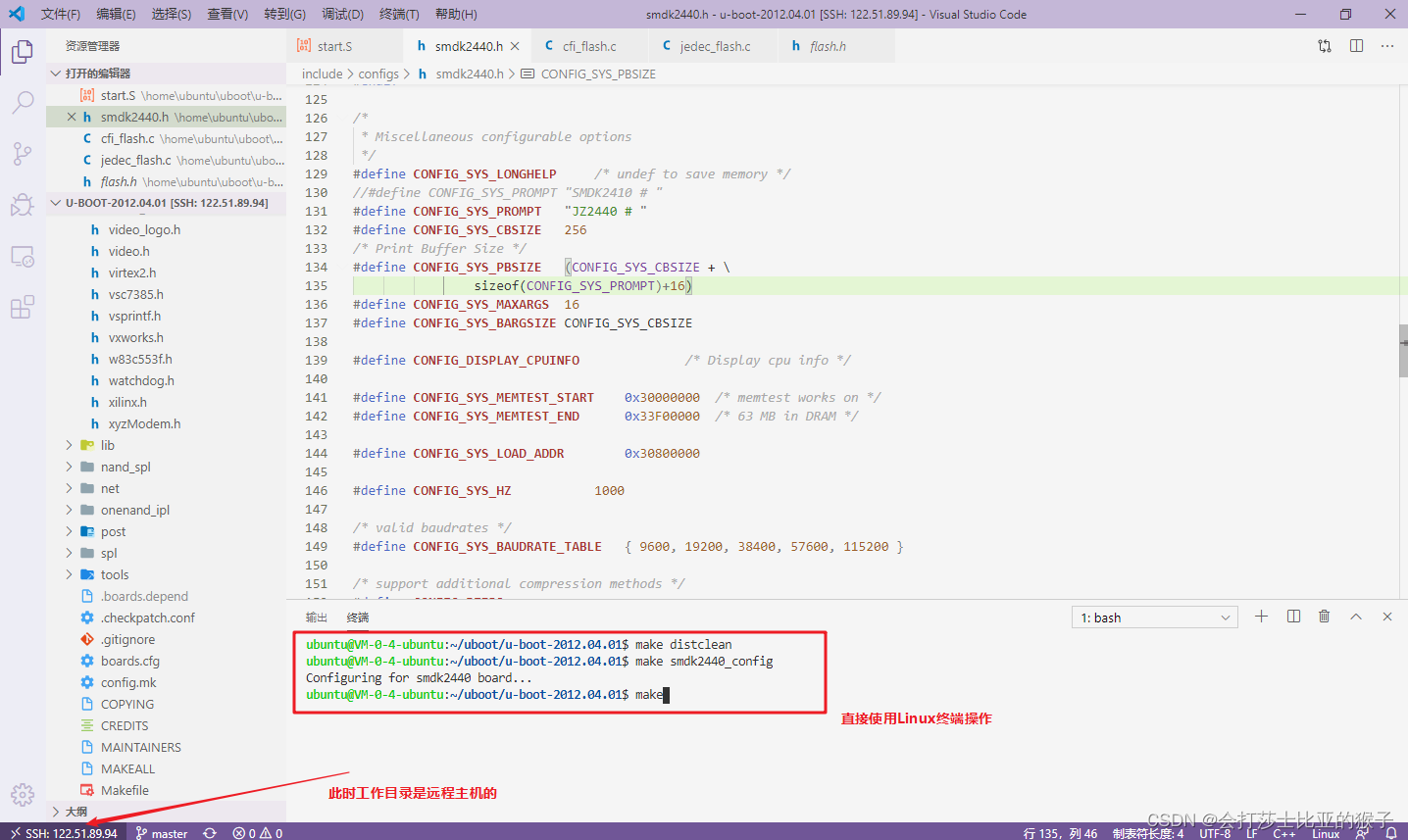The width and height of the screenshot is (1408, 840).
Task: Expand the net folder
Action: click(x=70, y=488)
